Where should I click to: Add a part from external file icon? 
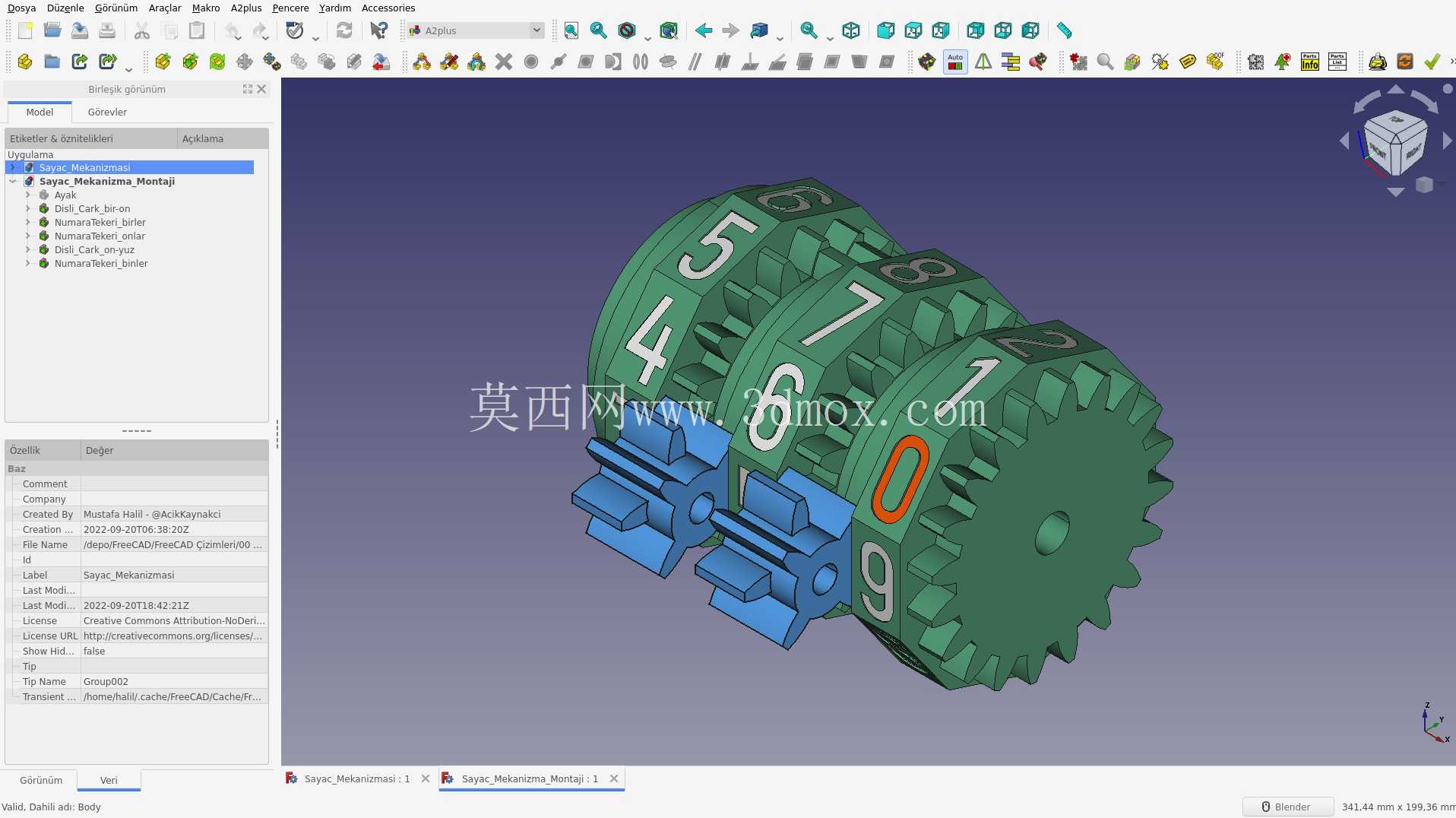(163, 62)
